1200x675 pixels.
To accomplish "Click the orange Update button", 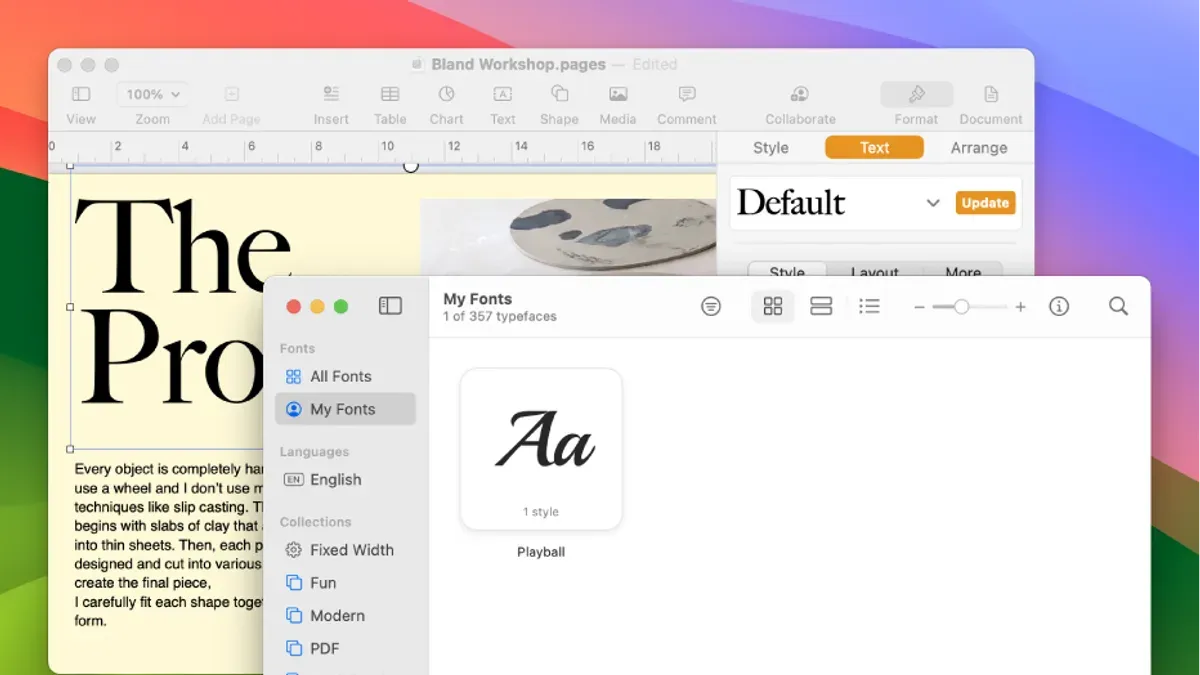I will click(985, 202).
